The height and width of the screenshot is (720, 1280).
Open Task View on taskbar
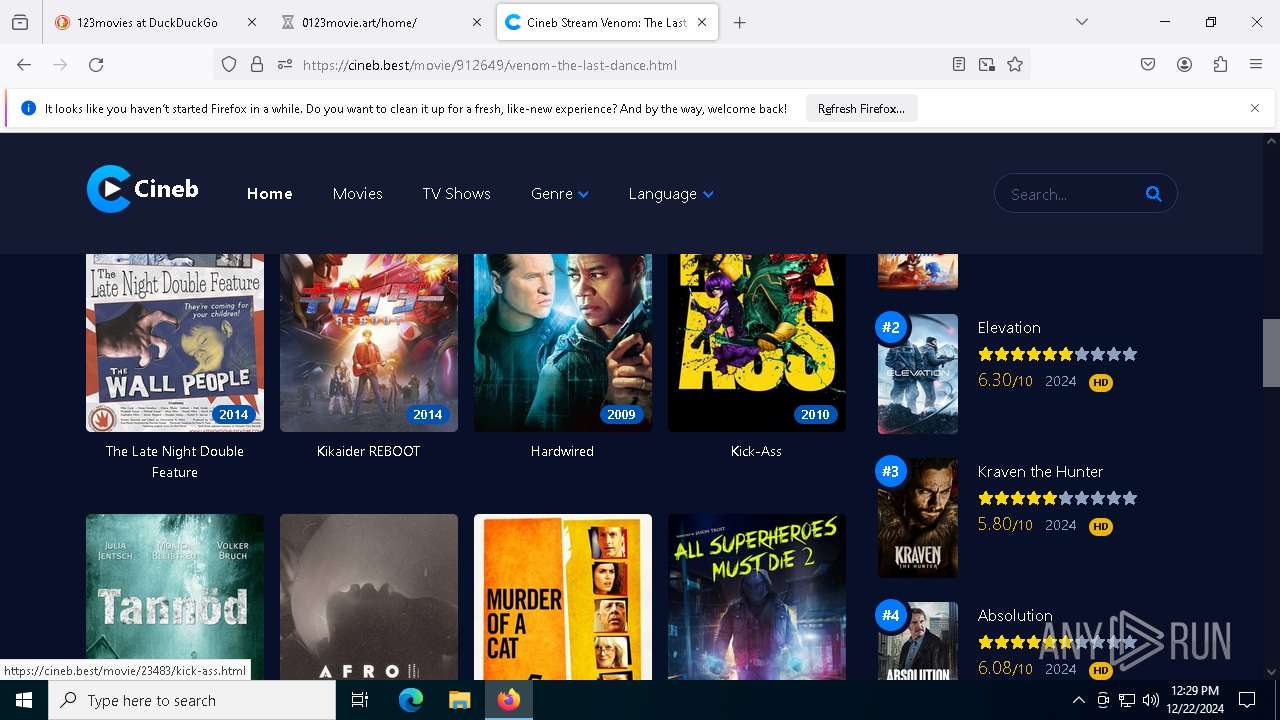pyautogui.click(x=360, y=700)
